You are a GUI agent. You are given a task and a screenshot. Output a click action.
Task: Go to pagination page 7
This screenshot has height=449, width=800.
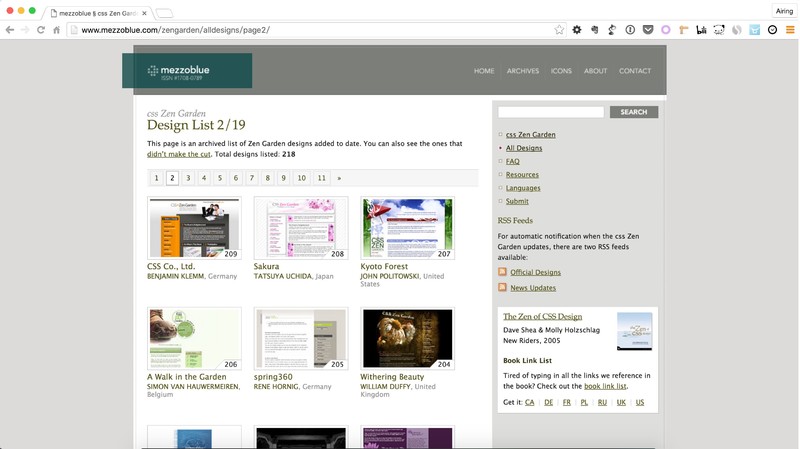(x=252, y=178)
